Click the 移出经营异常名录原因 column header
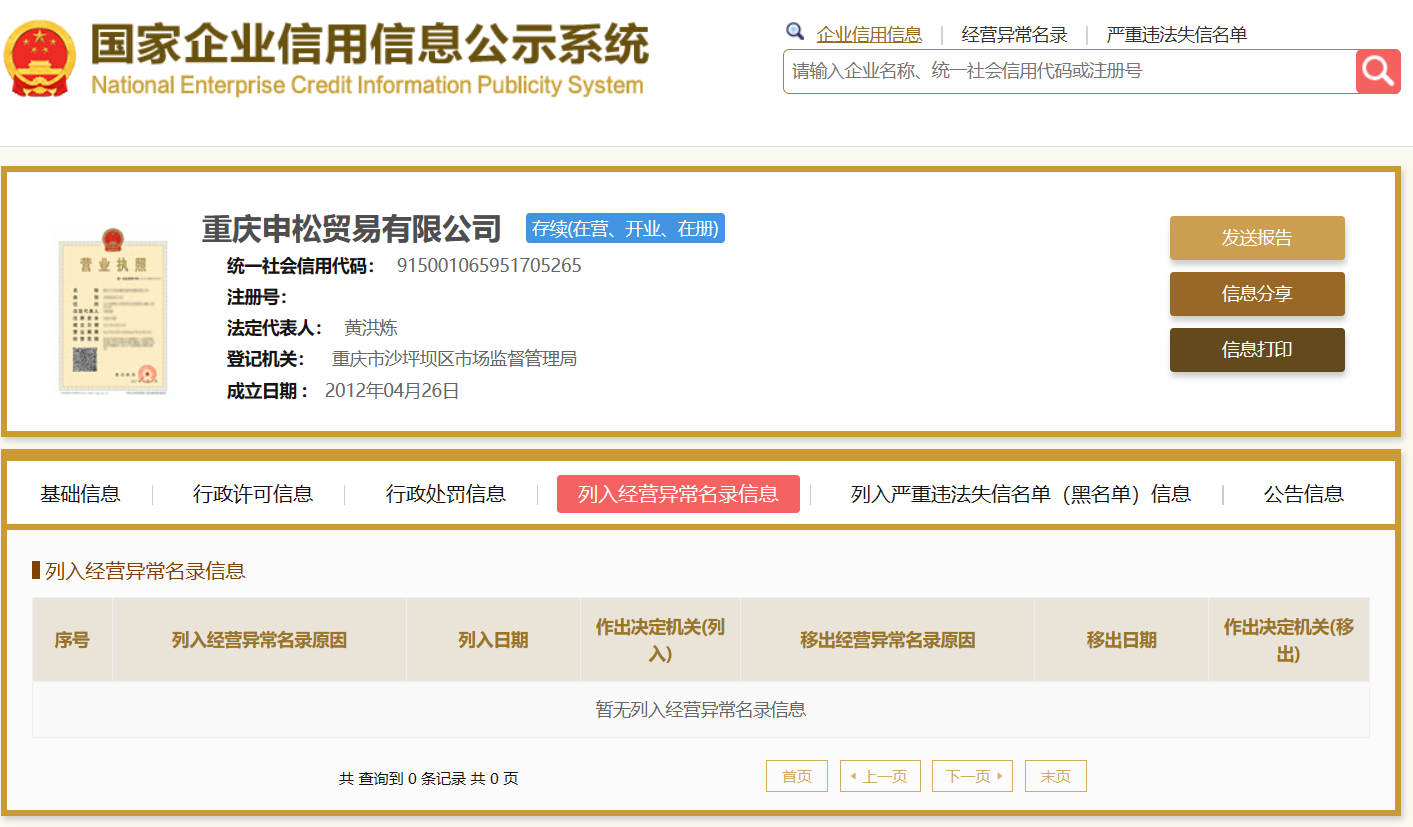 tap(888, 640)
